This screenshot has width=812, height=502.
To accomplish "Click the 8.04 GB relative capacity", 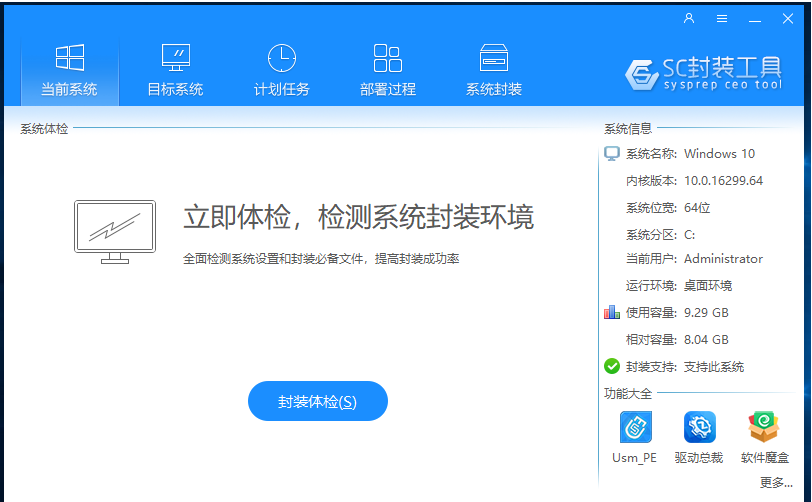I will pos(706,339).
